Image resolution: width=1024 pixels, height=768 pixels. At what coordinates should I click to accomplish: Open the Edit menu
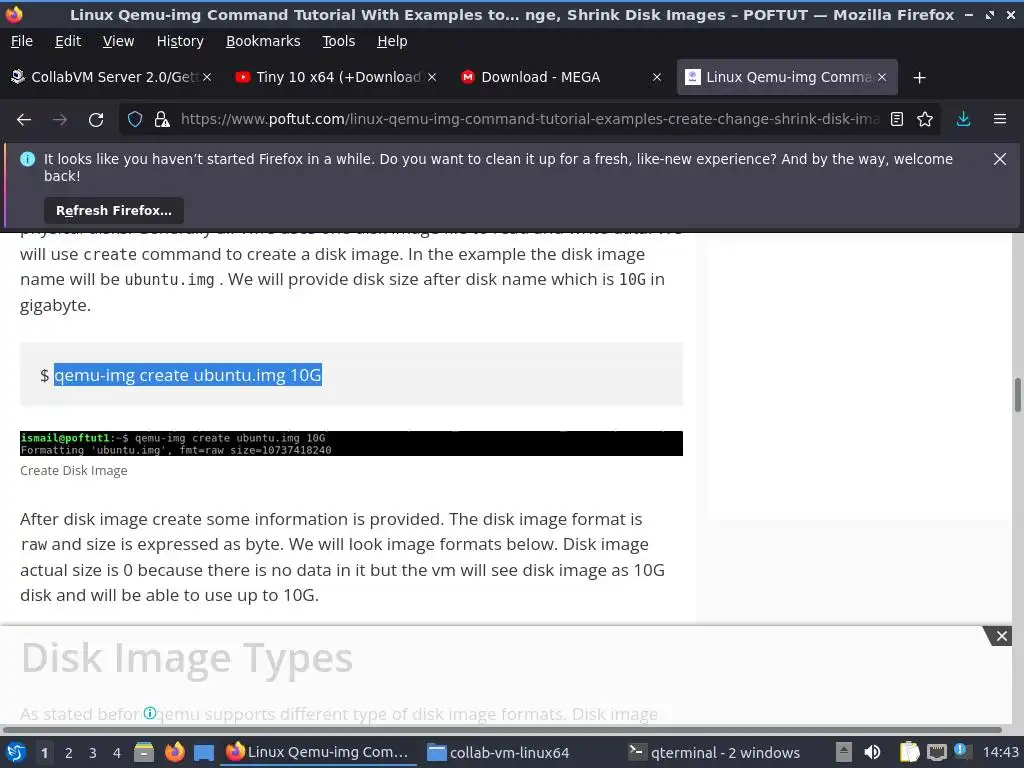[68, 41]
